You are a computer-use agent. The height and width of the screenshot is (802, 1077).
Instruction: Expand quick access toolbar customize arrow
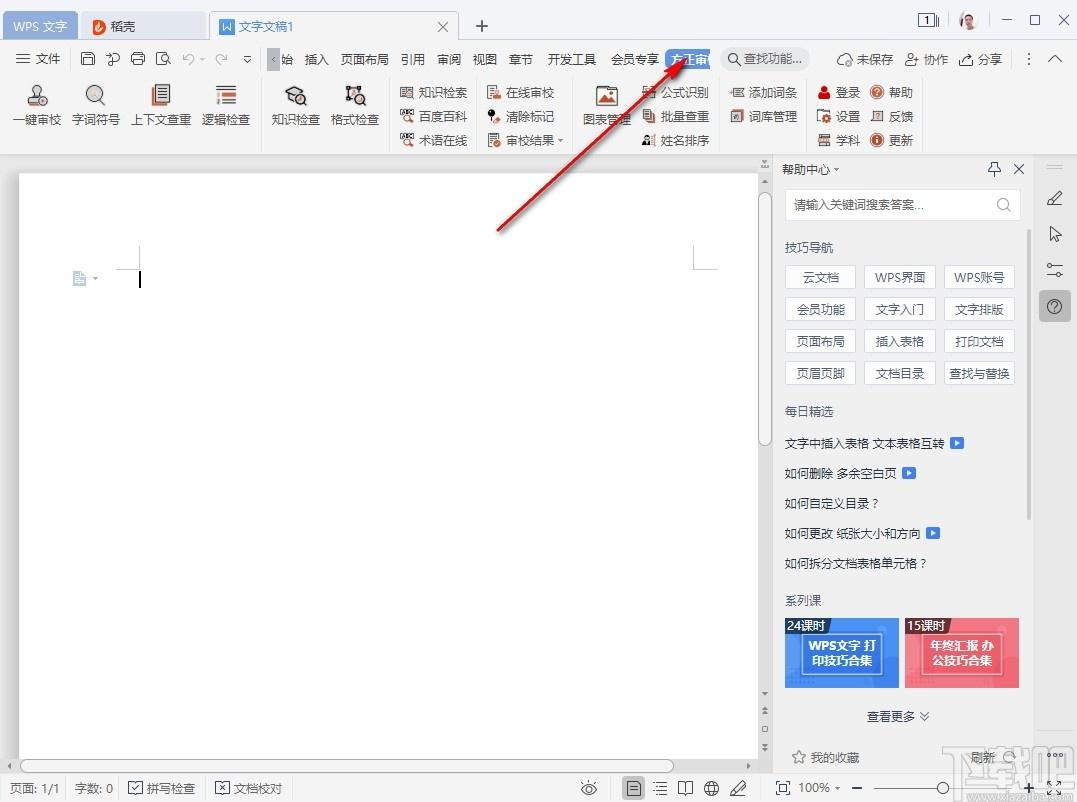[247, 60]
